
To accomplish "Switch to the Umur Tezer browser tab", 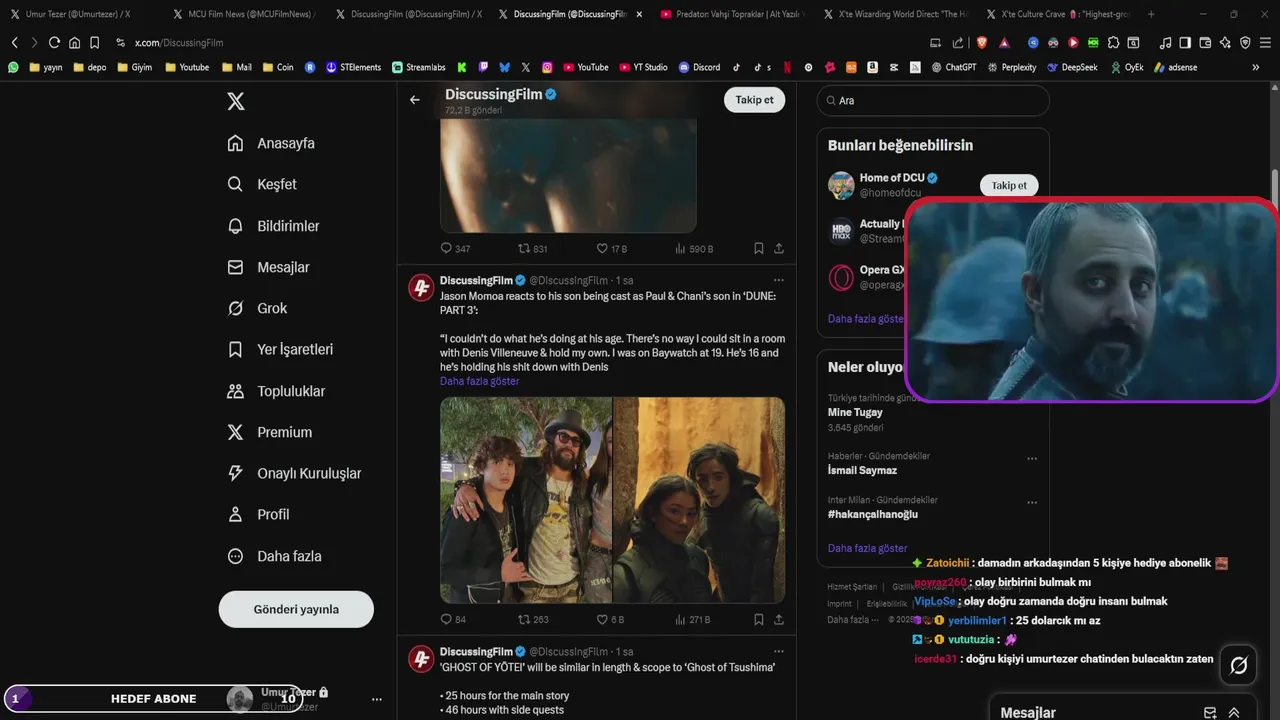I will (77, 14).
